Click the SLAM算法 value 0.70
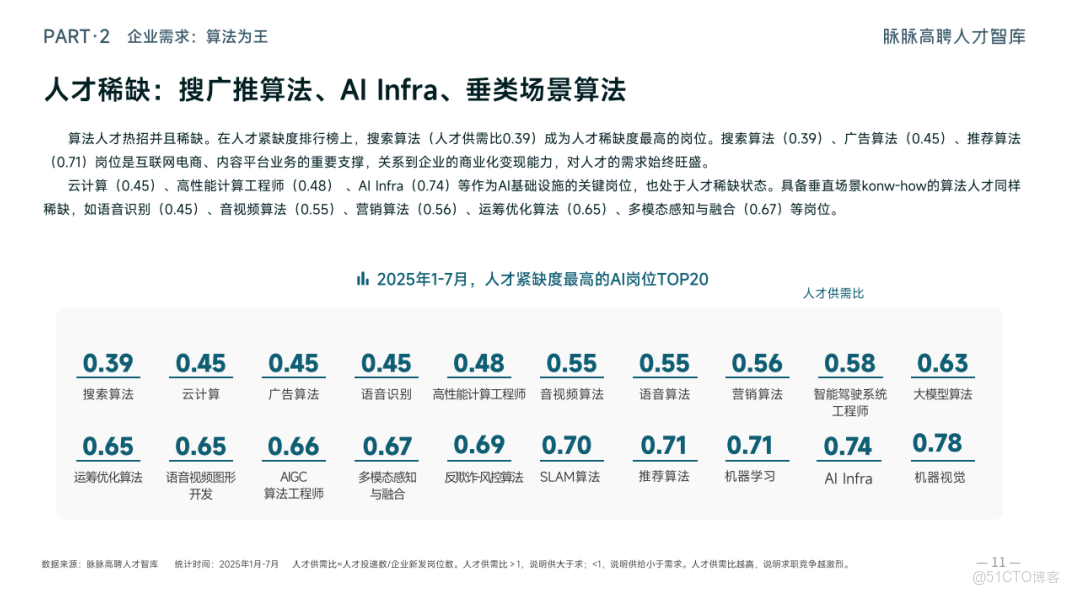Viewport: 1070px width, 594px height. click(571, 444)
